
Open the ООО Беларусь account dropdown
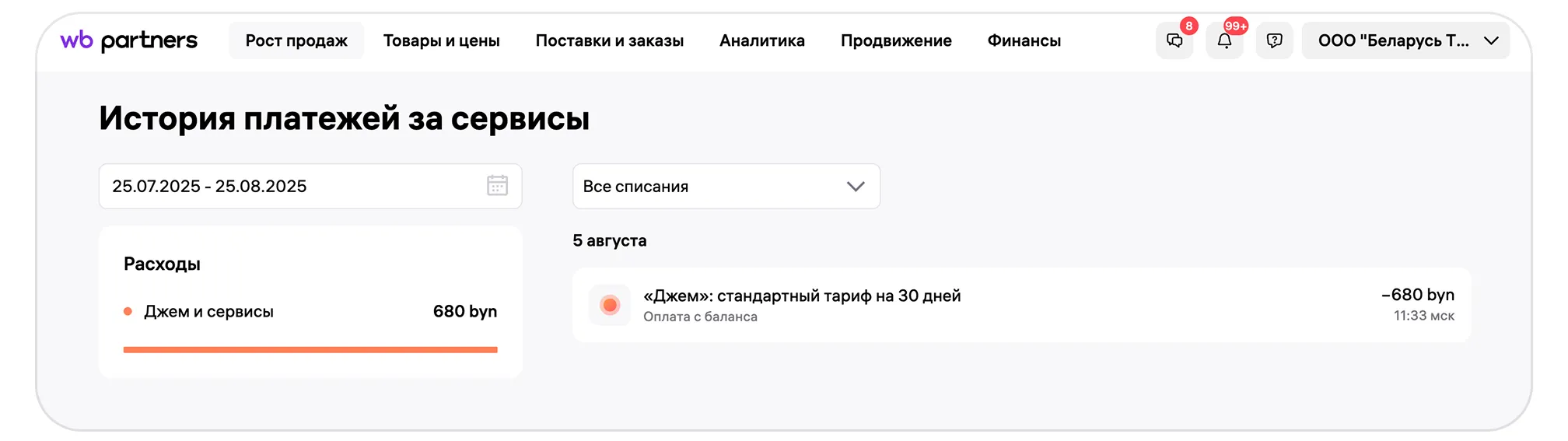[x=1405, y=40]
